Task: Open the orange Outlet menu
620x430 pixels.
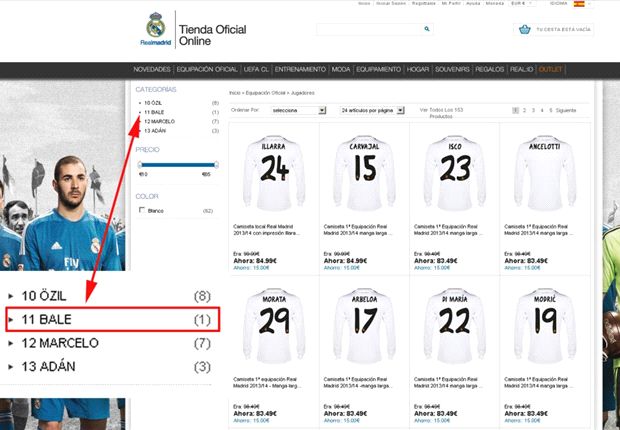Action: pos(550,69)
